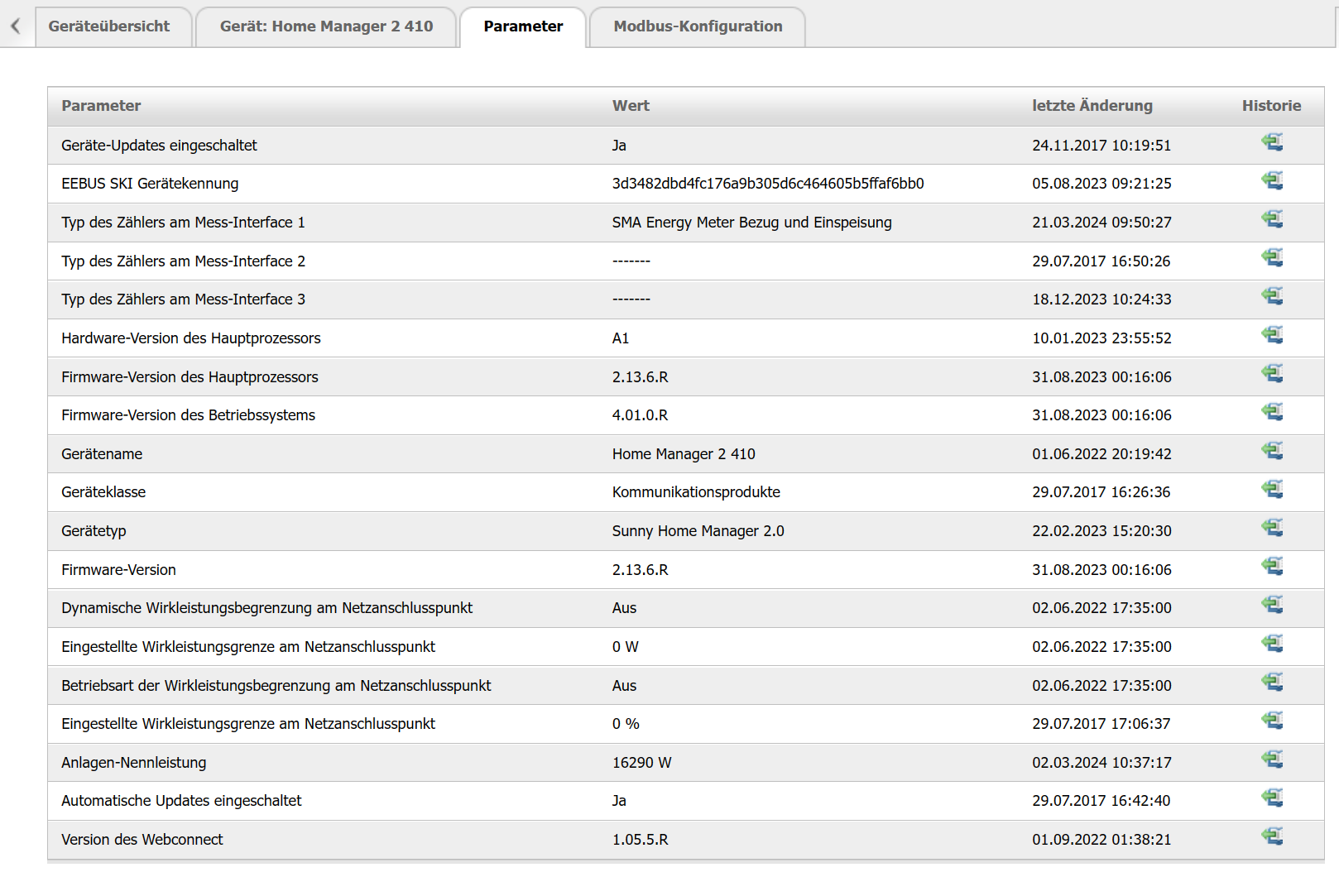Click the label Geräteklasse
The height and width of the screenshot is (896, 1339).
tap(103, 492)
